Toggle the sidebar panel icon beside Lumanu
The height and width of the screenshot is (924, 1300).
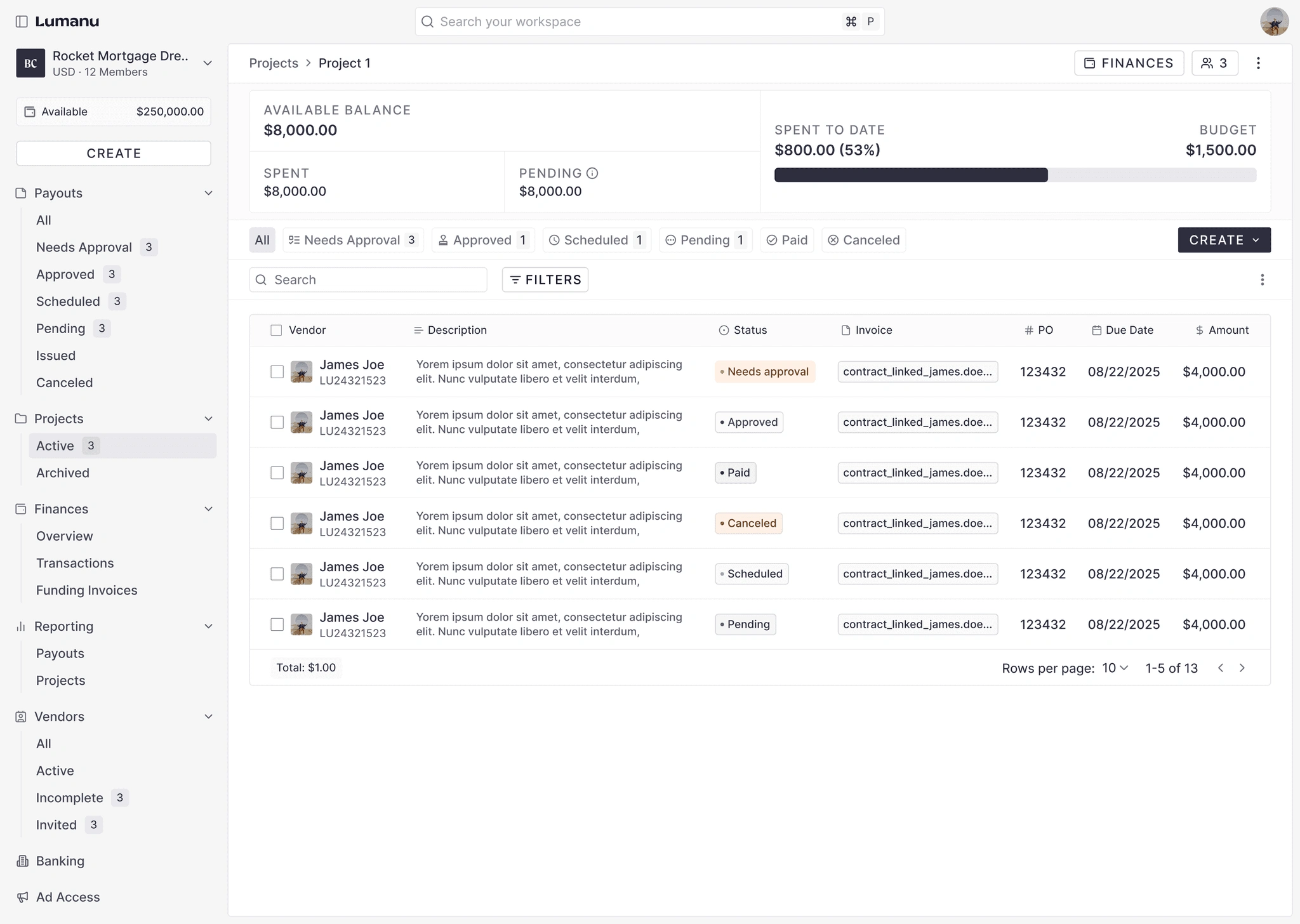(x=22, y=22)
